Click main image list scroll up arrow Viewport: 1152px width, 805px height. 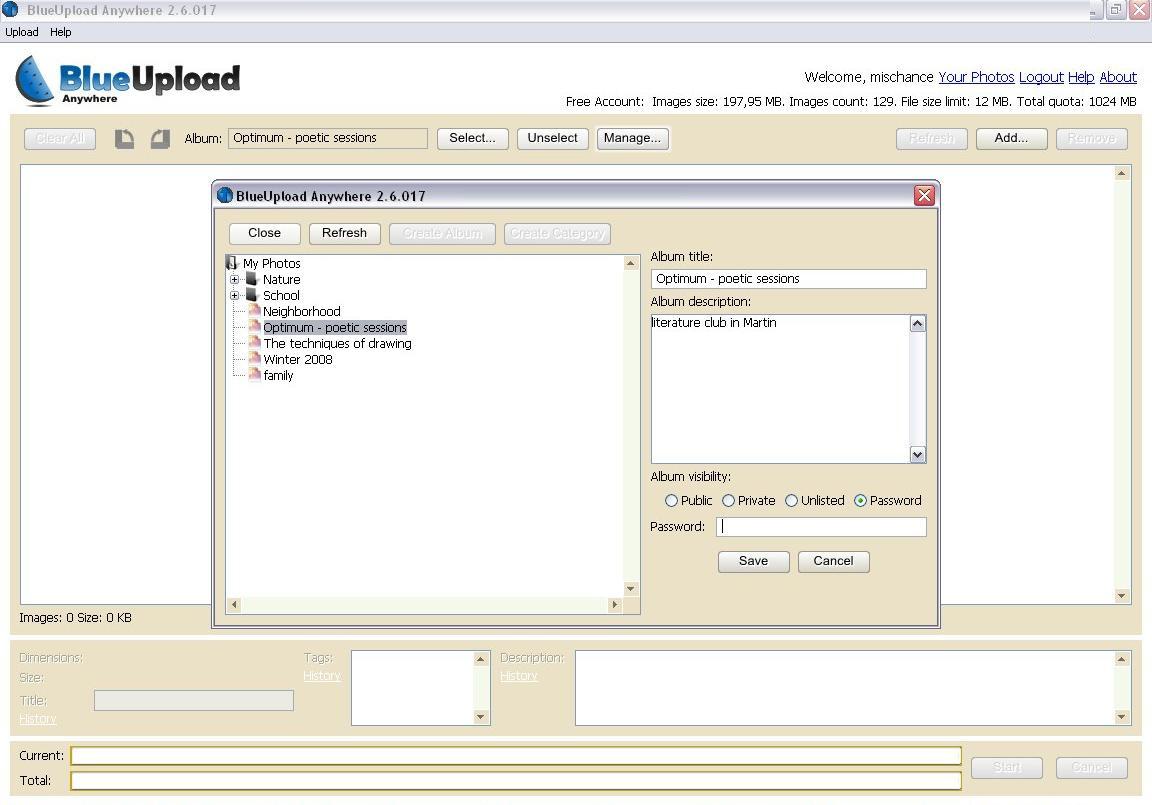click(x=1121, y=173)
